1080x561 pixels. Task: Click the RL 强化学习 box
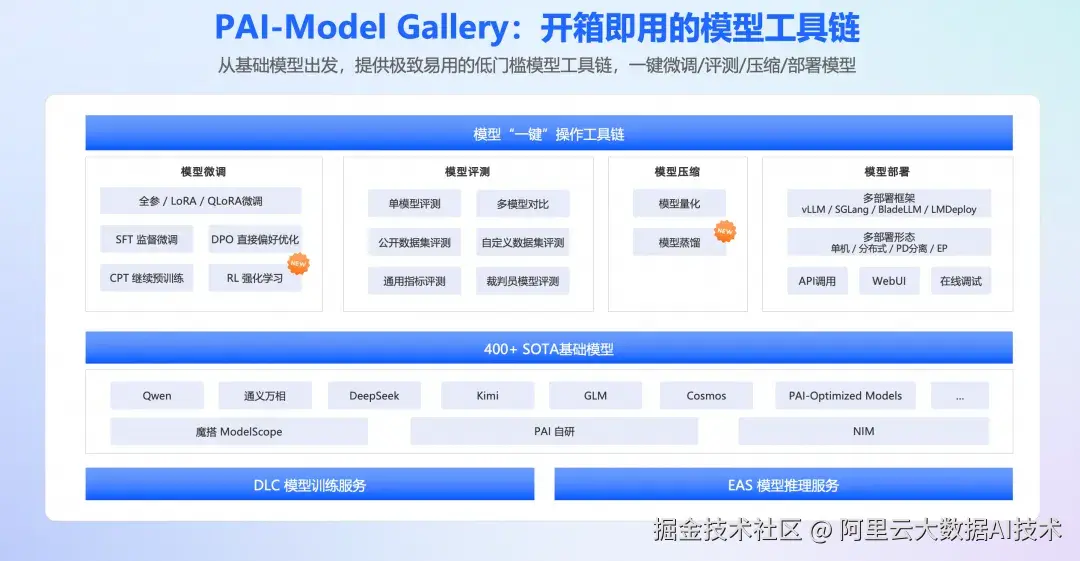coord(255,278)
